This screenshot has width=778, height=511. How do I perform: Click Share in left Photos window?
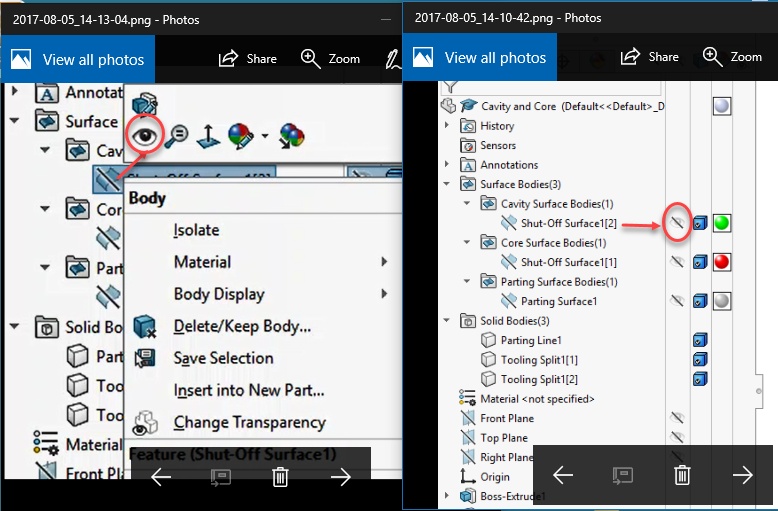coord(248,59)
